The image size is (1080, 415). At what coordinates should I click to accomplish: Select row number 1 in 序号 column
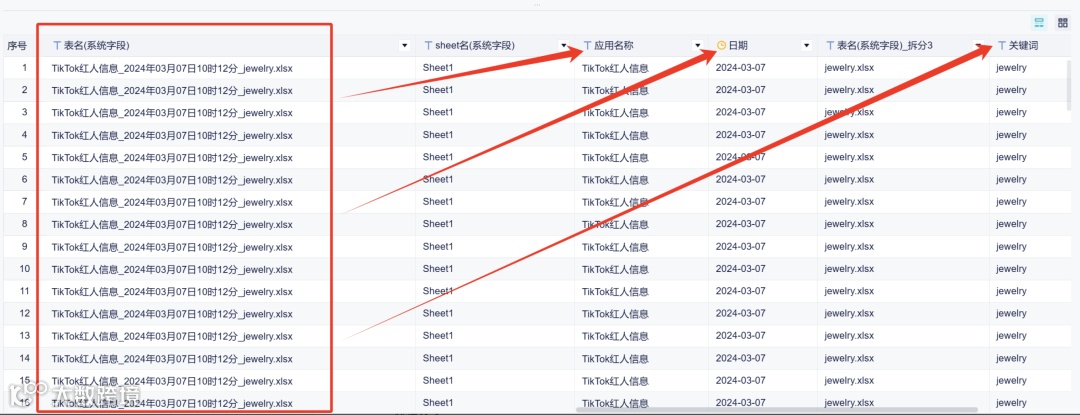(25, 67)
